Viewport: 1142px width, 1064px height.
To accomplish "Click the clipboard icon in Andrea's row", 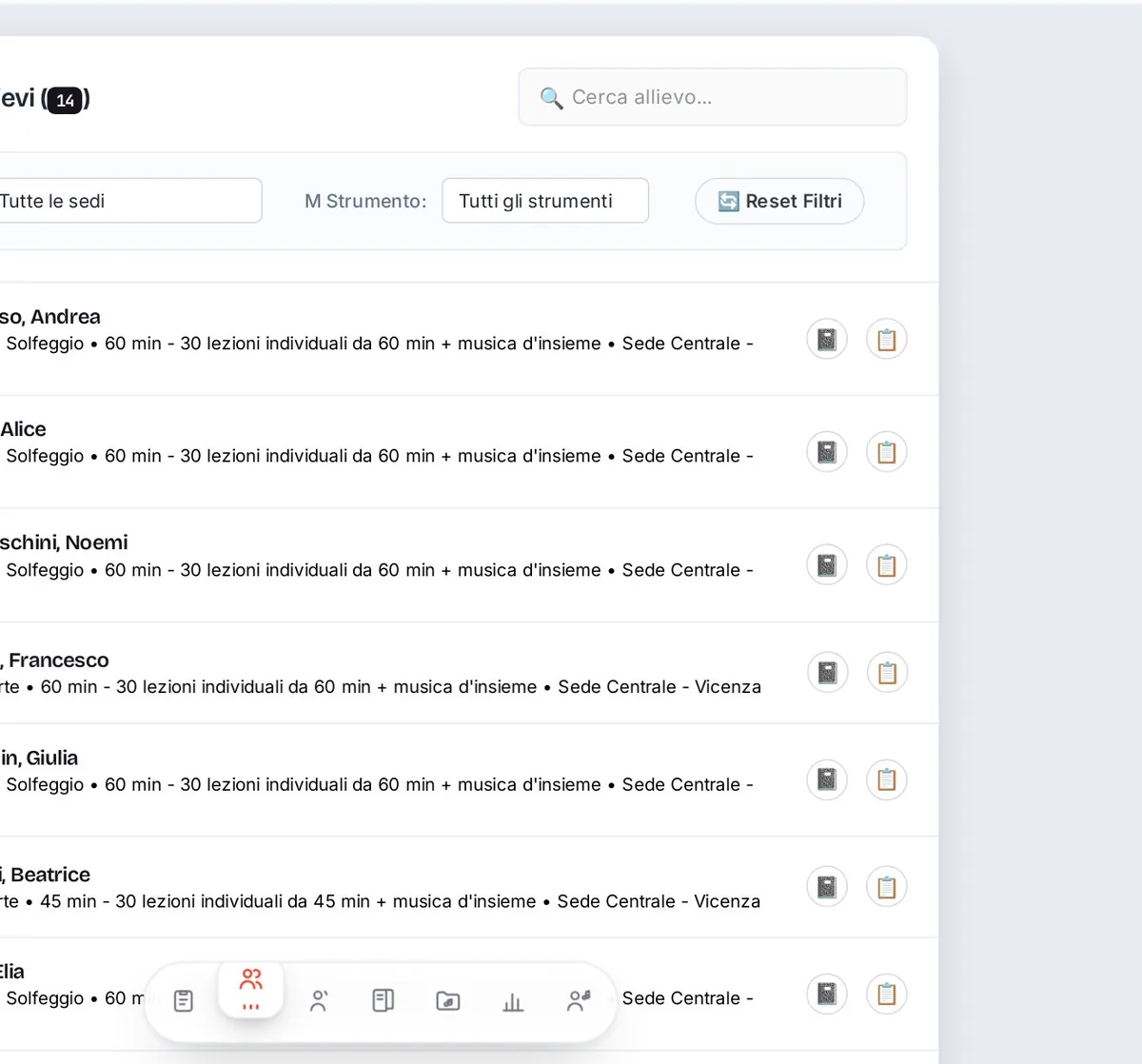I will [886, 339].
